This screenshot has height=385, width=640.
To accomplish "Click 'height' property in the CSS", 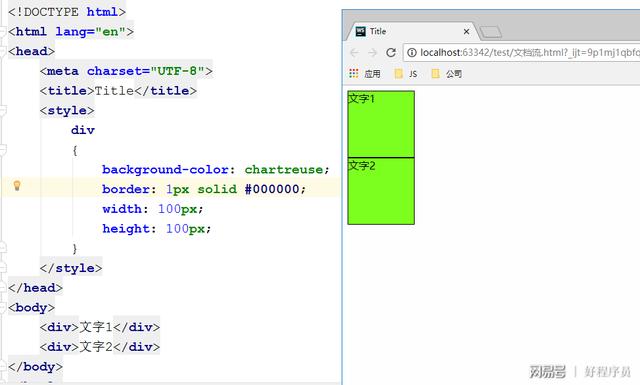I will click(x=126, y=228).
